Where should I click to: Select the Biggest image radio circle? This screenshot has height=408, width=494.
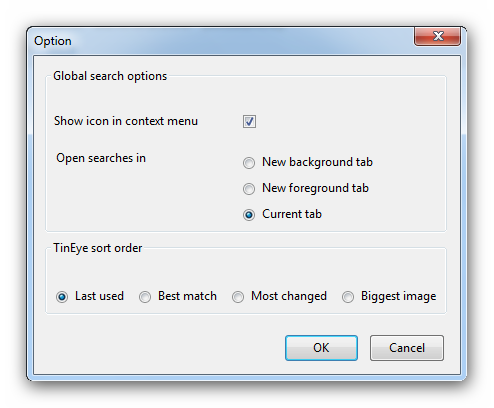tap(348, 297)
